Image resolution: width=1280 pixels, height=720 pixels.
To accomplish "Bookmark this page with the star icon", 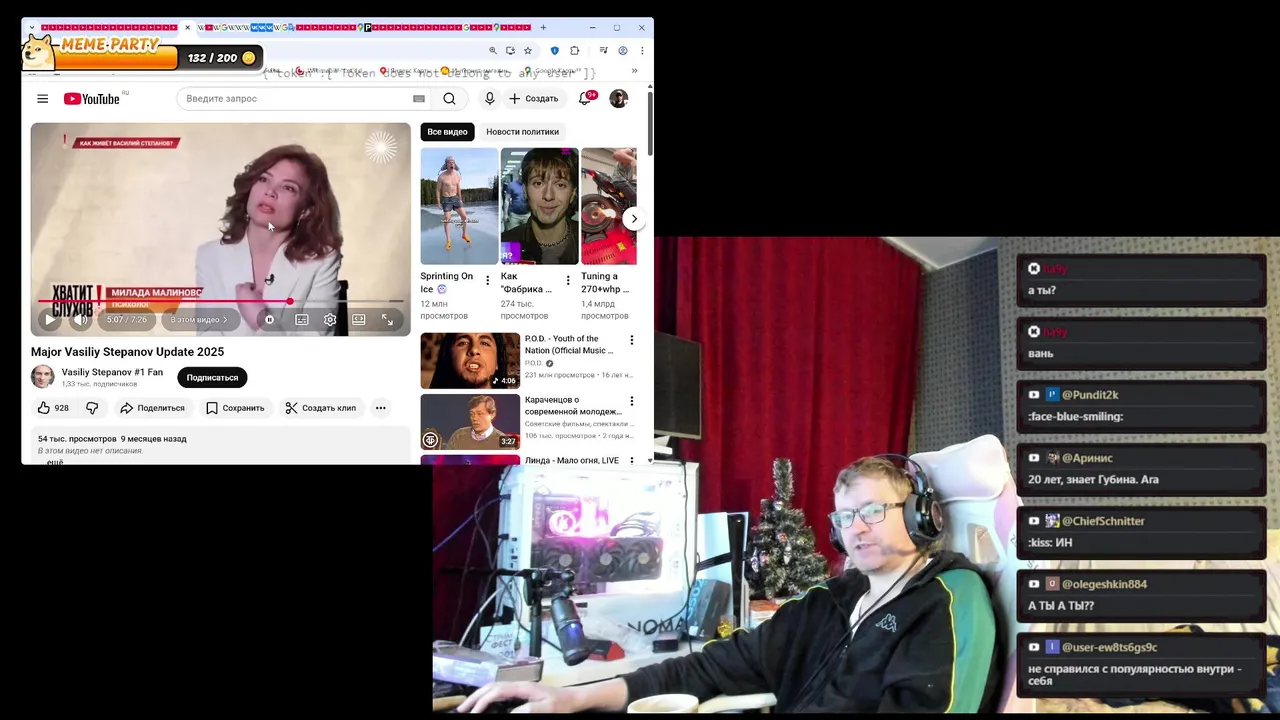I will tap(527, 50).
